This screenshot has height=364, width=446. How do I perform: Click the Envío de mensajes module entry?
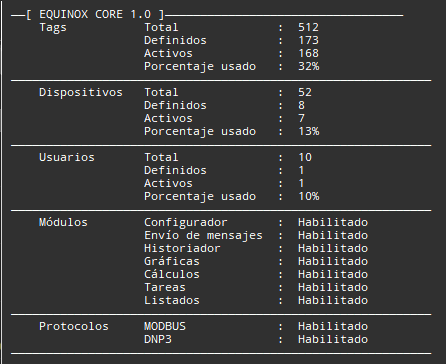tap(203, 235)
